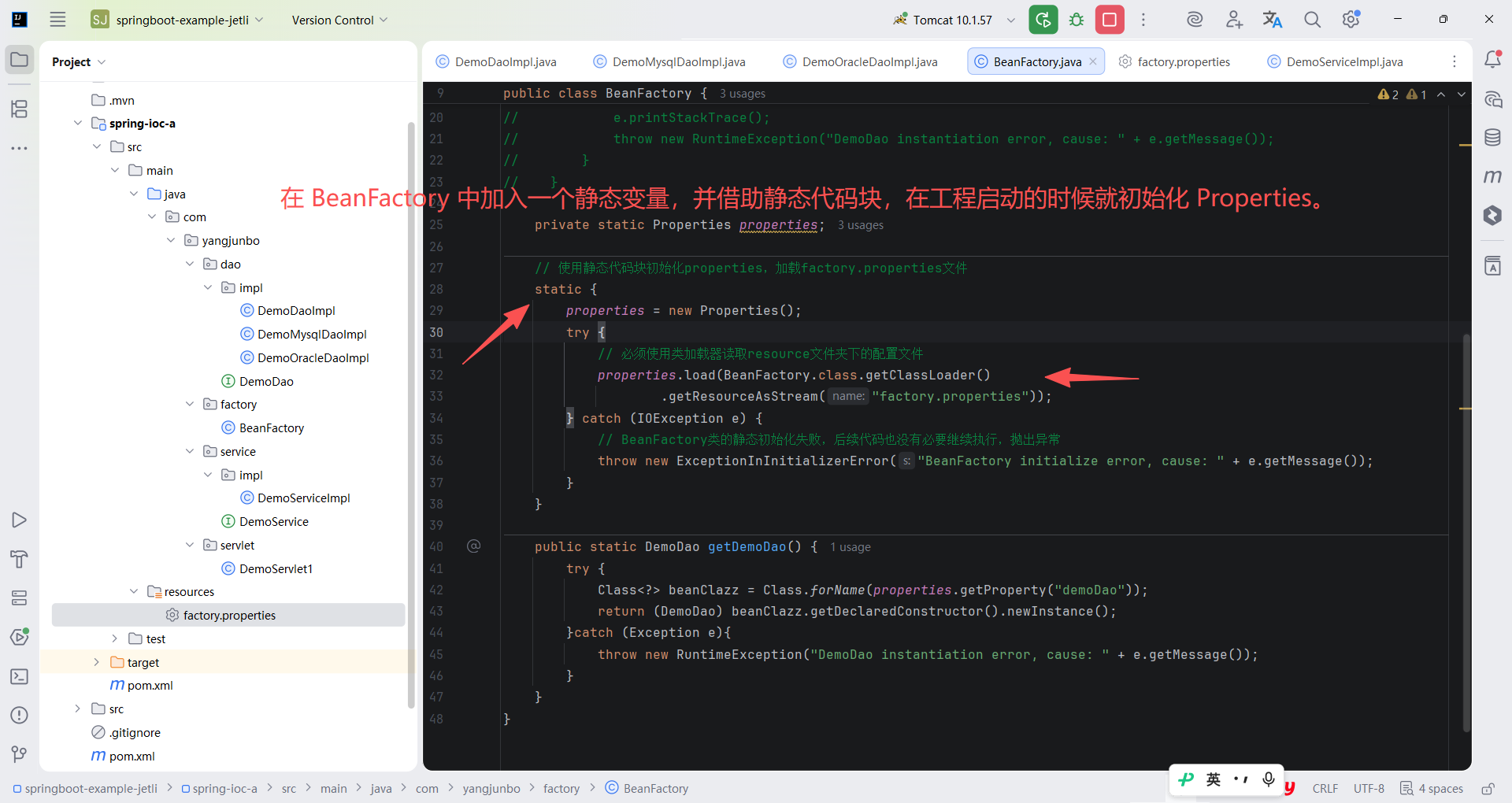Open the Database tool window
1512x803 pixels.
pyautogui.click(x=1492, y=137)
